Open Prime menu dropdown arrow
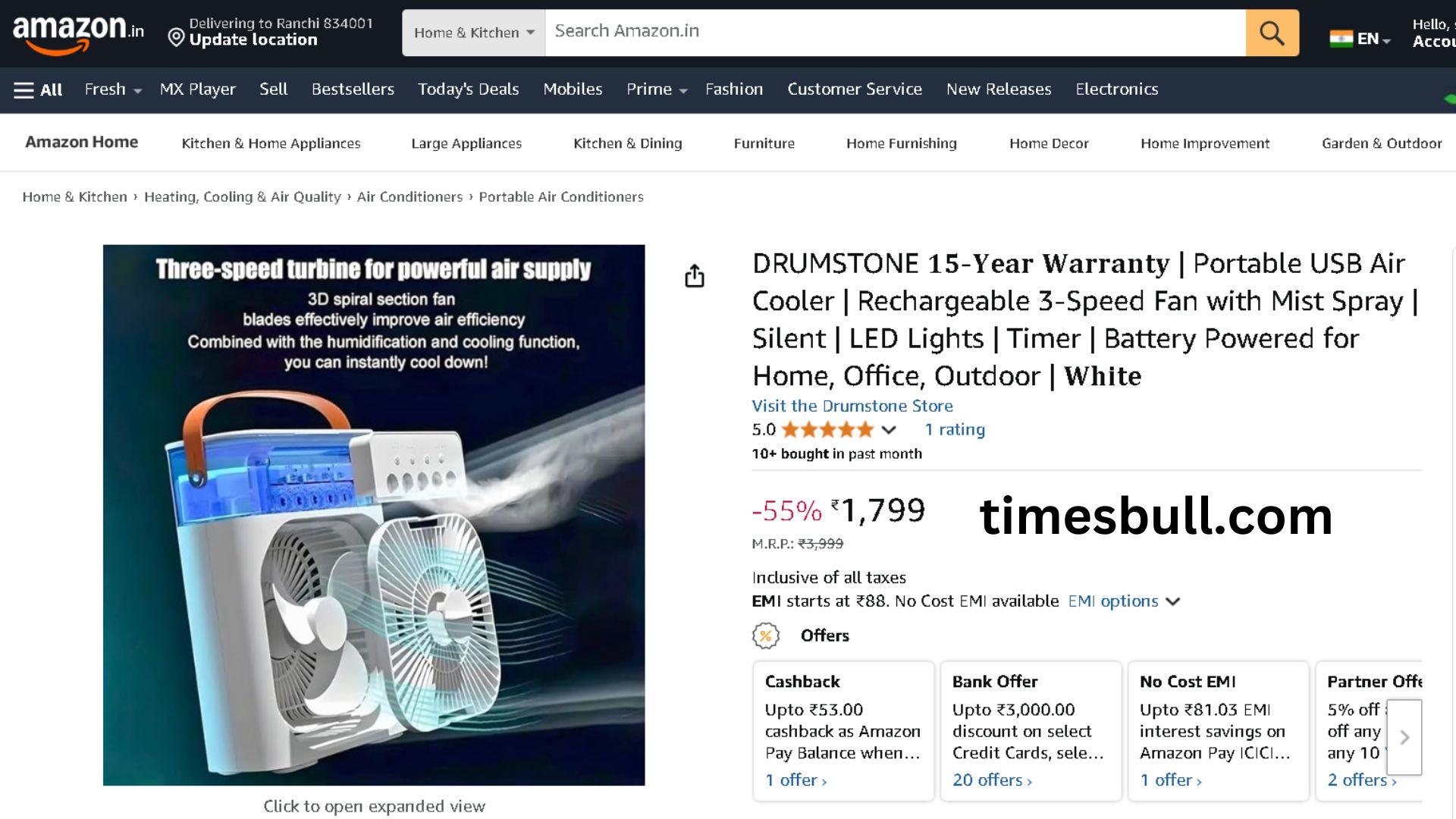 coord(682,91)
